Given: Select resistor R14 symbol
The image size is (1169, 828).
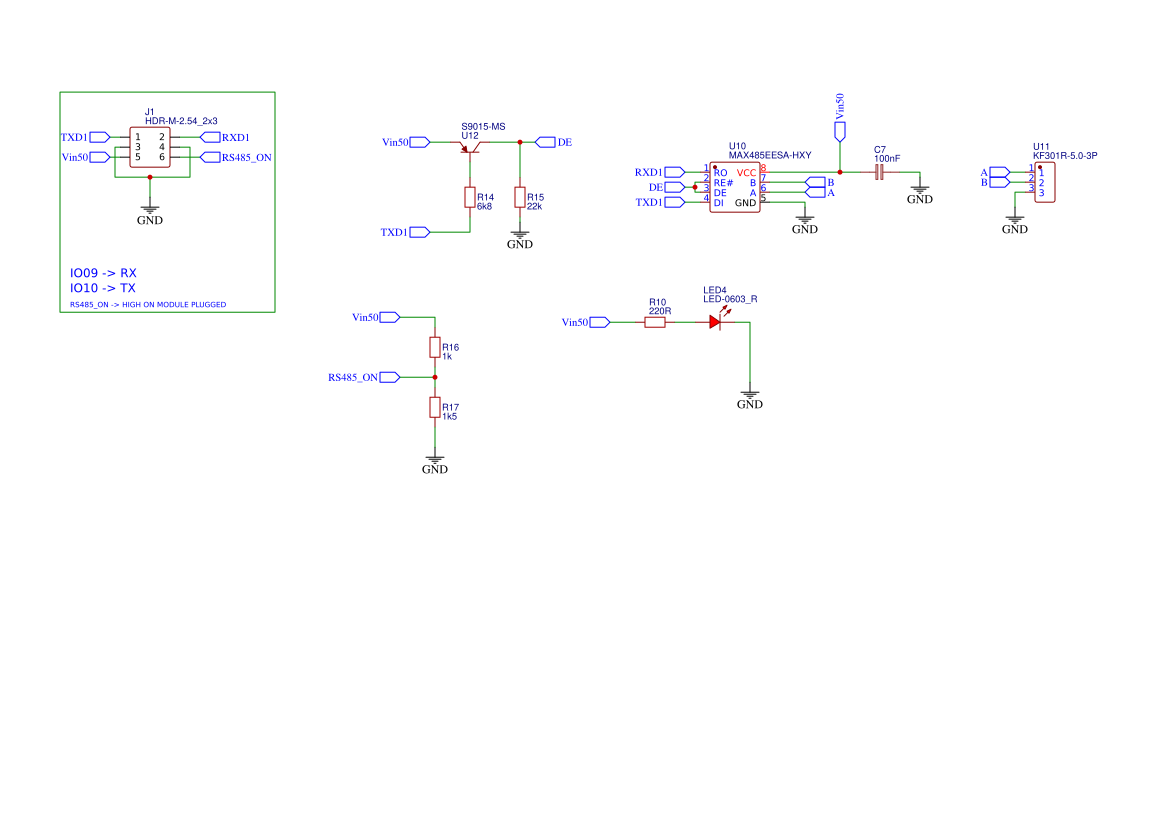Looking at the screenshot, I should [470, 197].
